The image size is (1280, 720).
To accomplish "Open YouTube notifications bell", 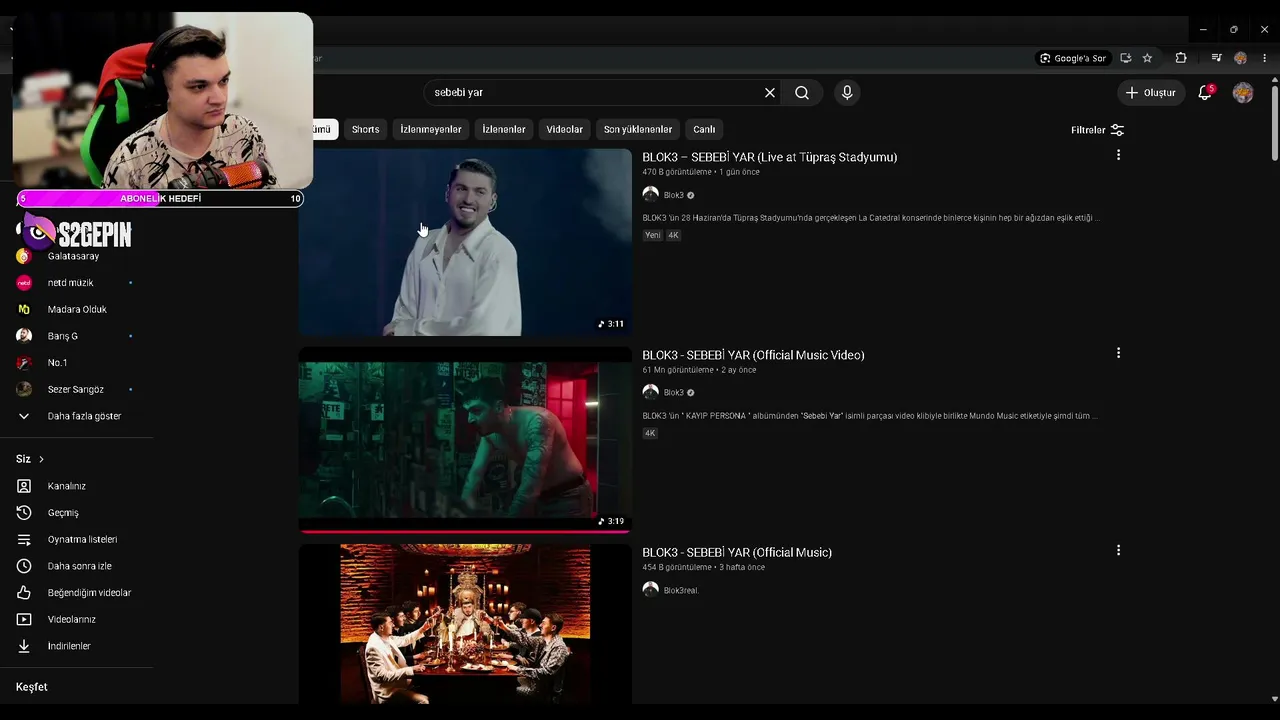I will tap(1205, 92).
